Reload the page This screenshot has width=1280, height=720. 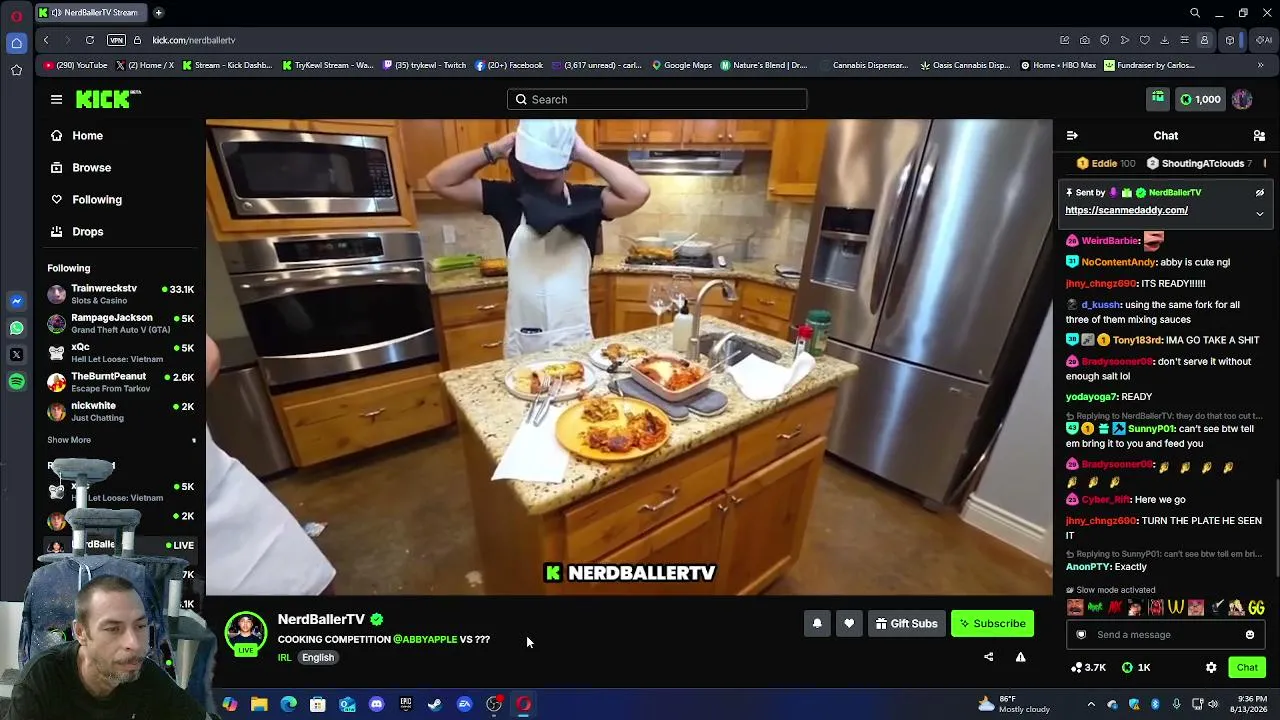point(90,40)
